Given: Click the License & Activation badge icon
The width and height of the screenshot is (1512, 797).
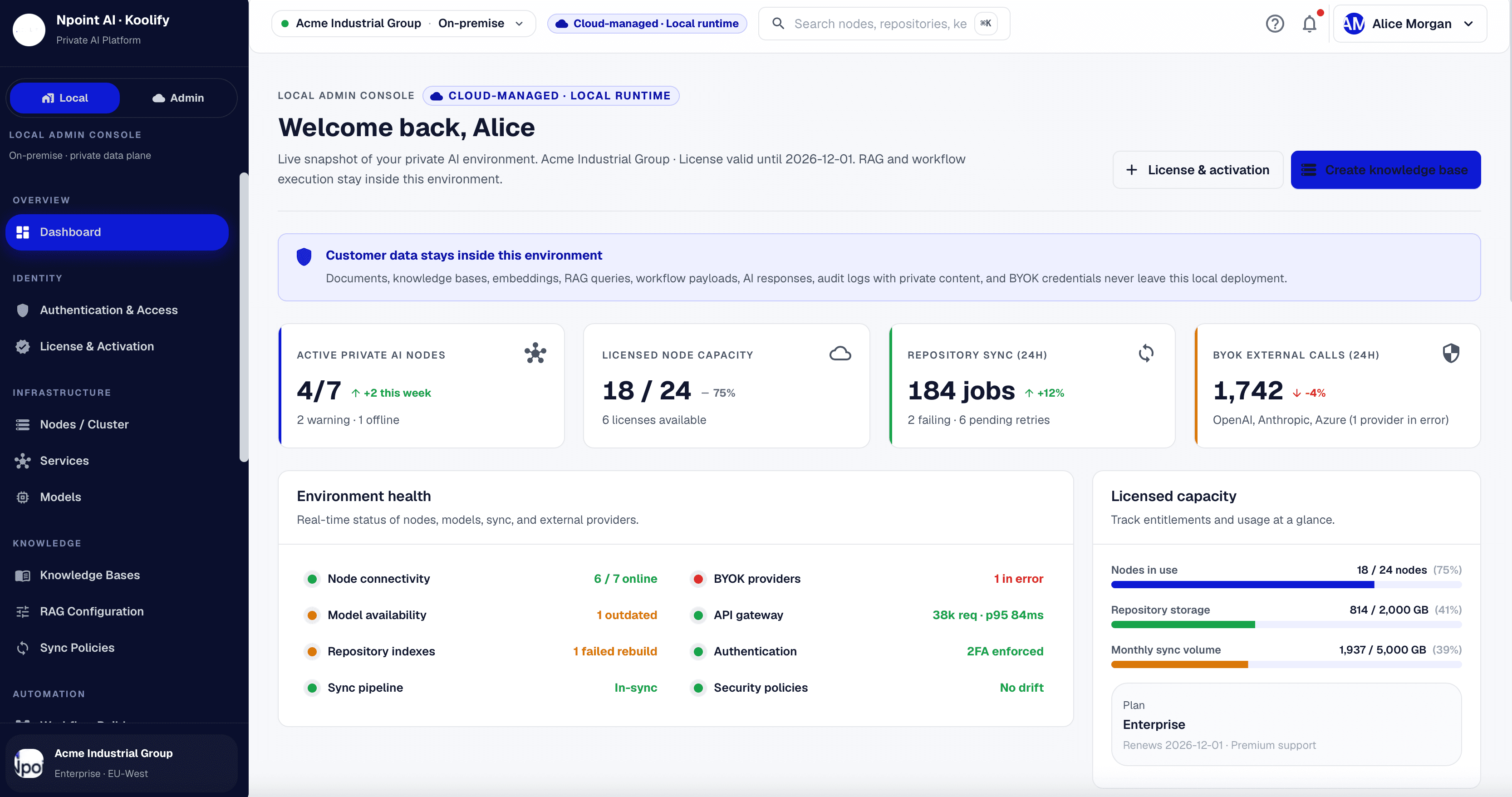Looking at the screenshot, I should coord(22,347).
